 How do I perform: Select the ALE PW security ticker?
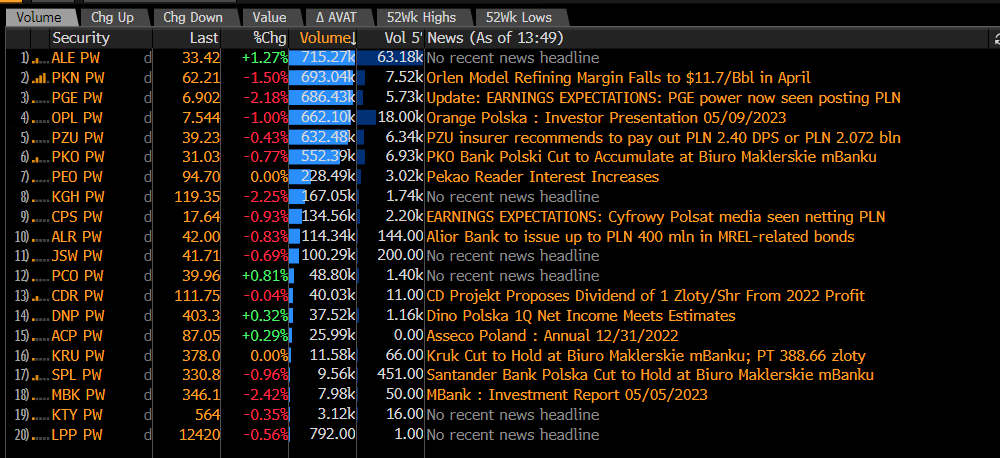pyautogui.click(x=77, y=59)
